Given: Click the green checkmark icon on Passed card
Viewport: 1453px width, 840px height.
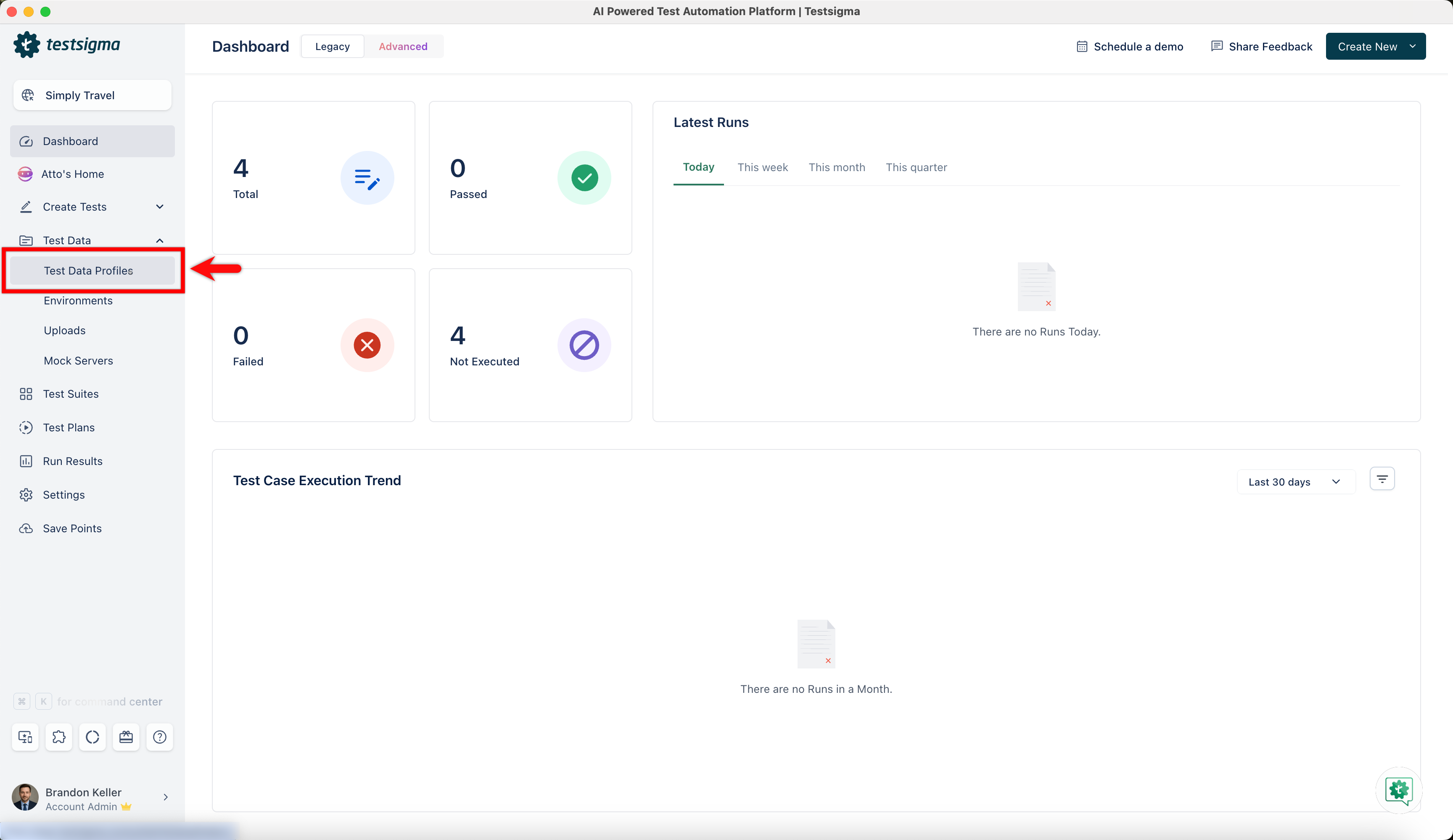Looking at the screenshot, I should click(584, 178).
